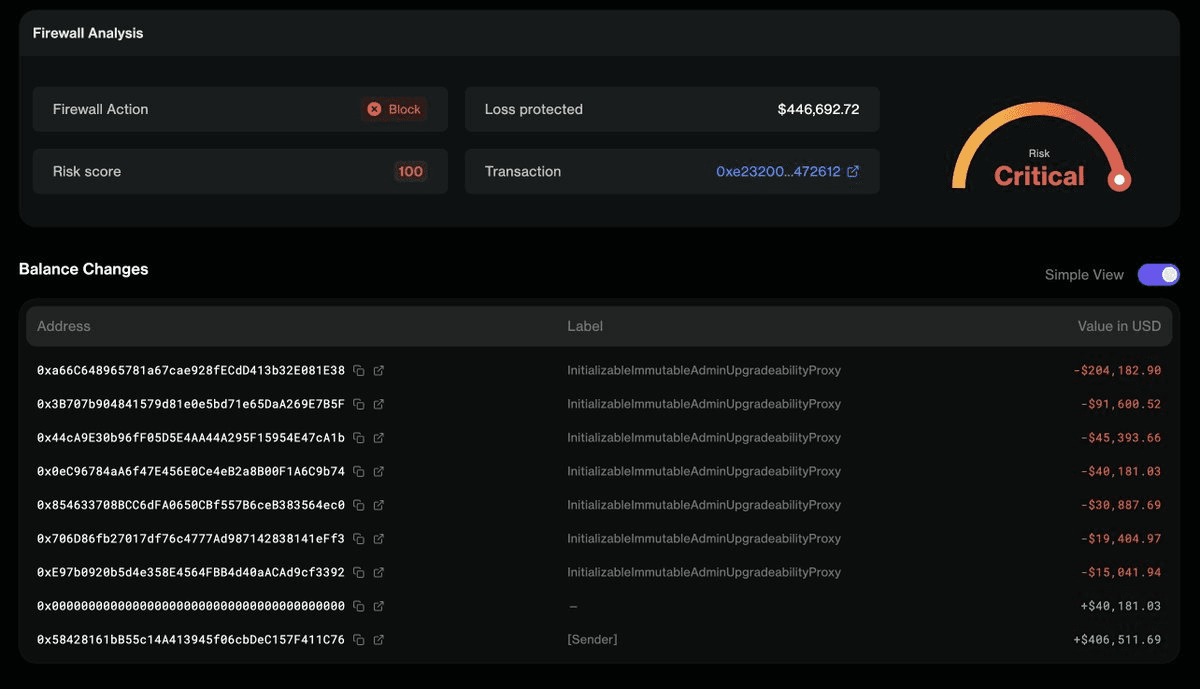
Task: Click proxy label in the 0xa66C6489 row
Action: pyautogui.click(x=704, y=371)
